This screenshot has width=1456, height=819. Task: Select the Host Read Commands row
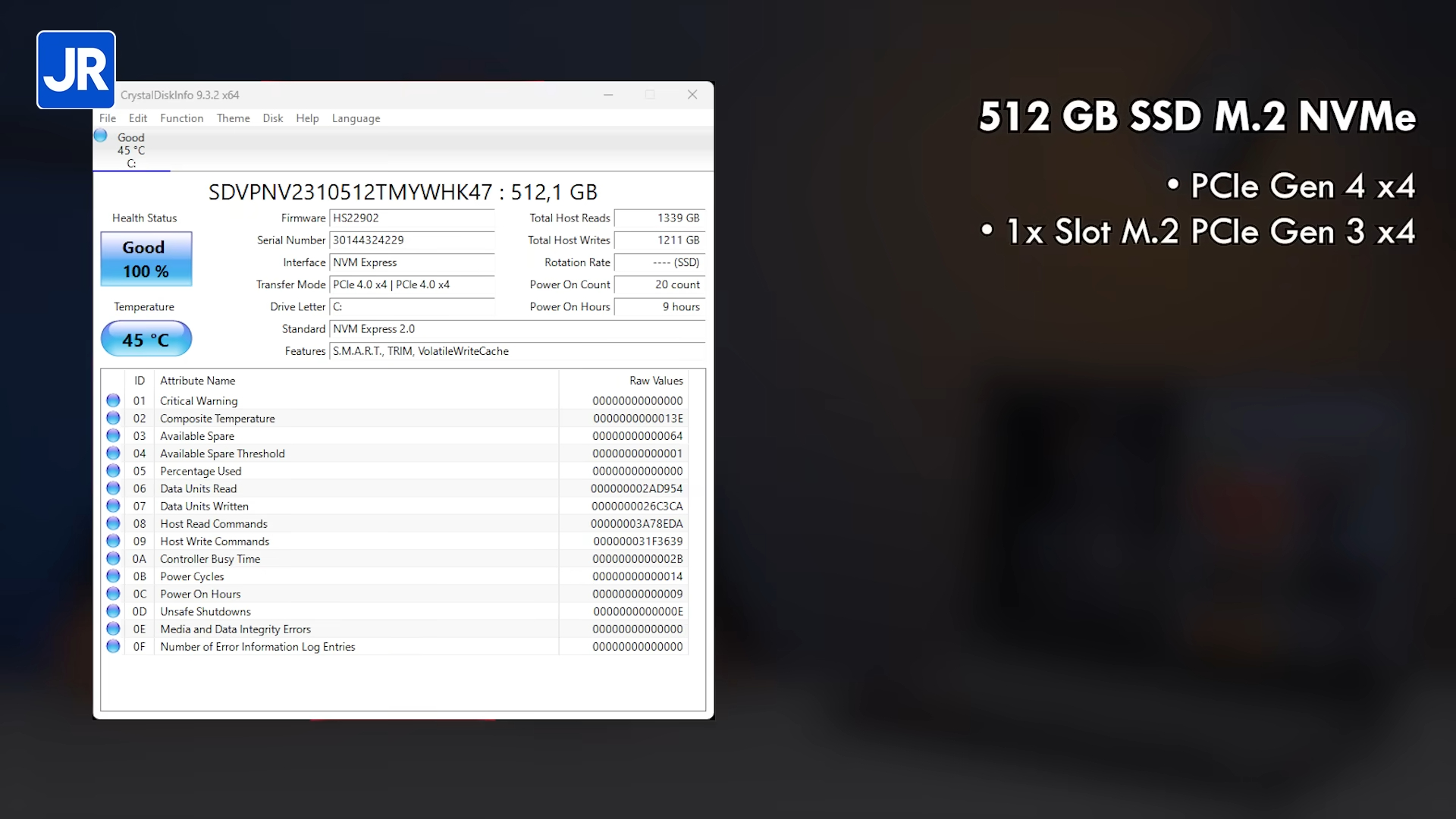pyautogui.click(x=214, y=524)
